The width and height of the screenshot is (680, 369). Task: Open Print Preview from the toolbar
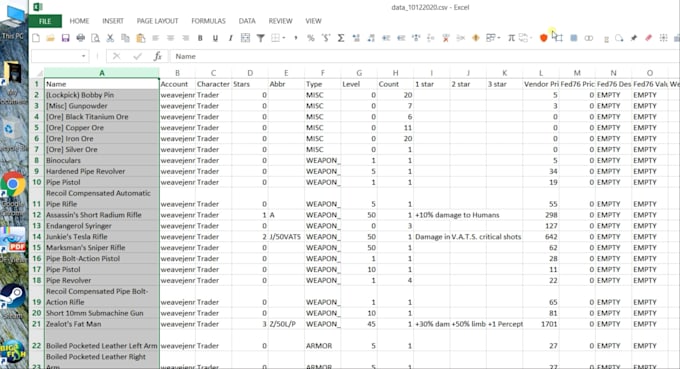(95, 38)
